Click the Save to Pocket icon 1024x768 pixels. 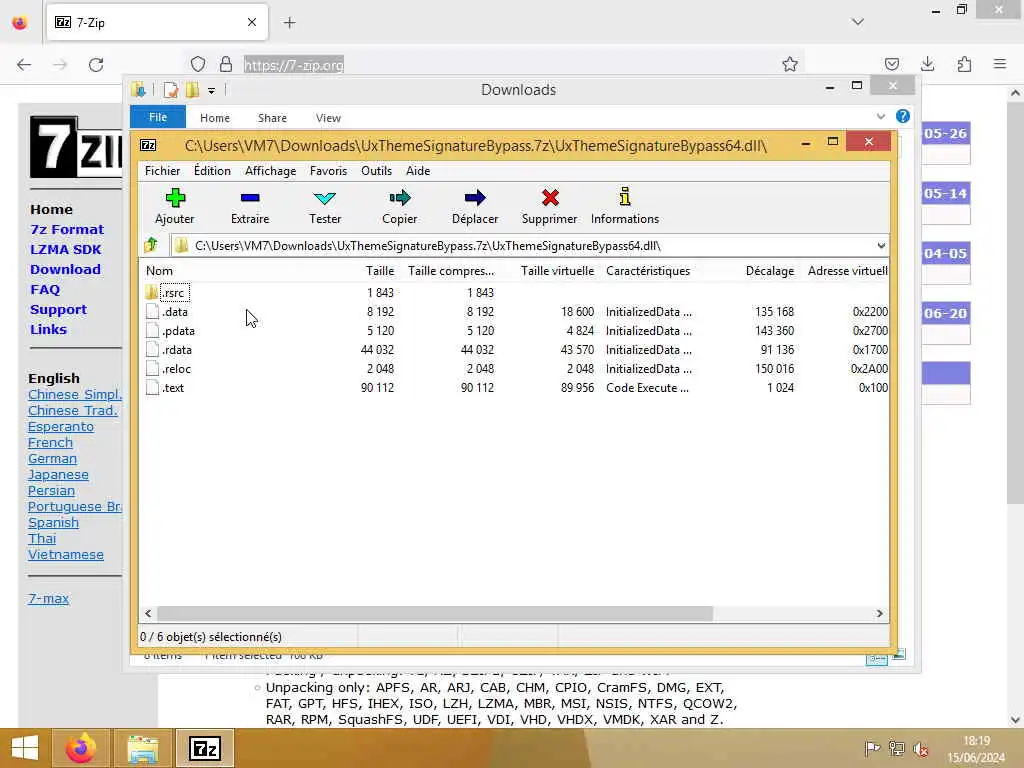(891, 64)
